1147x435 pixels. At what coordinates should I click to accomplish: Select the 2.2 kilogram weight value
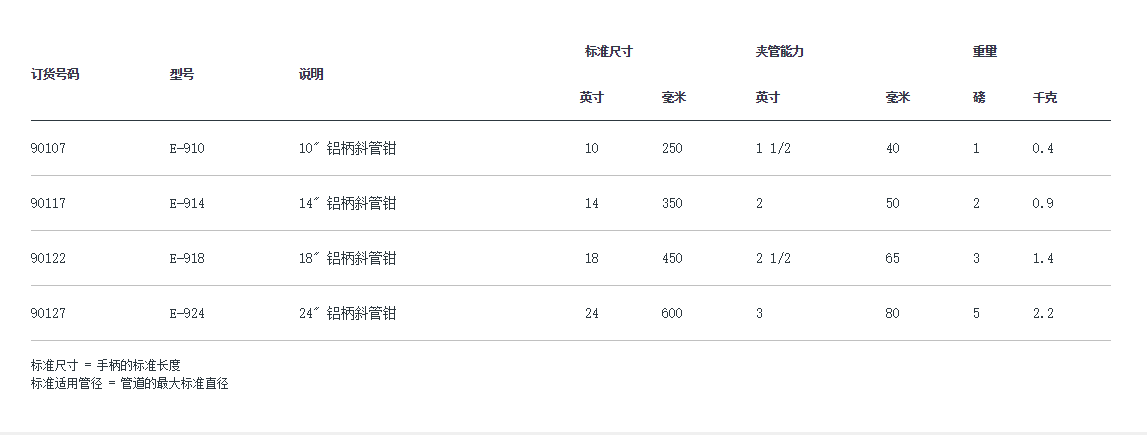(x=1043, y=314)
